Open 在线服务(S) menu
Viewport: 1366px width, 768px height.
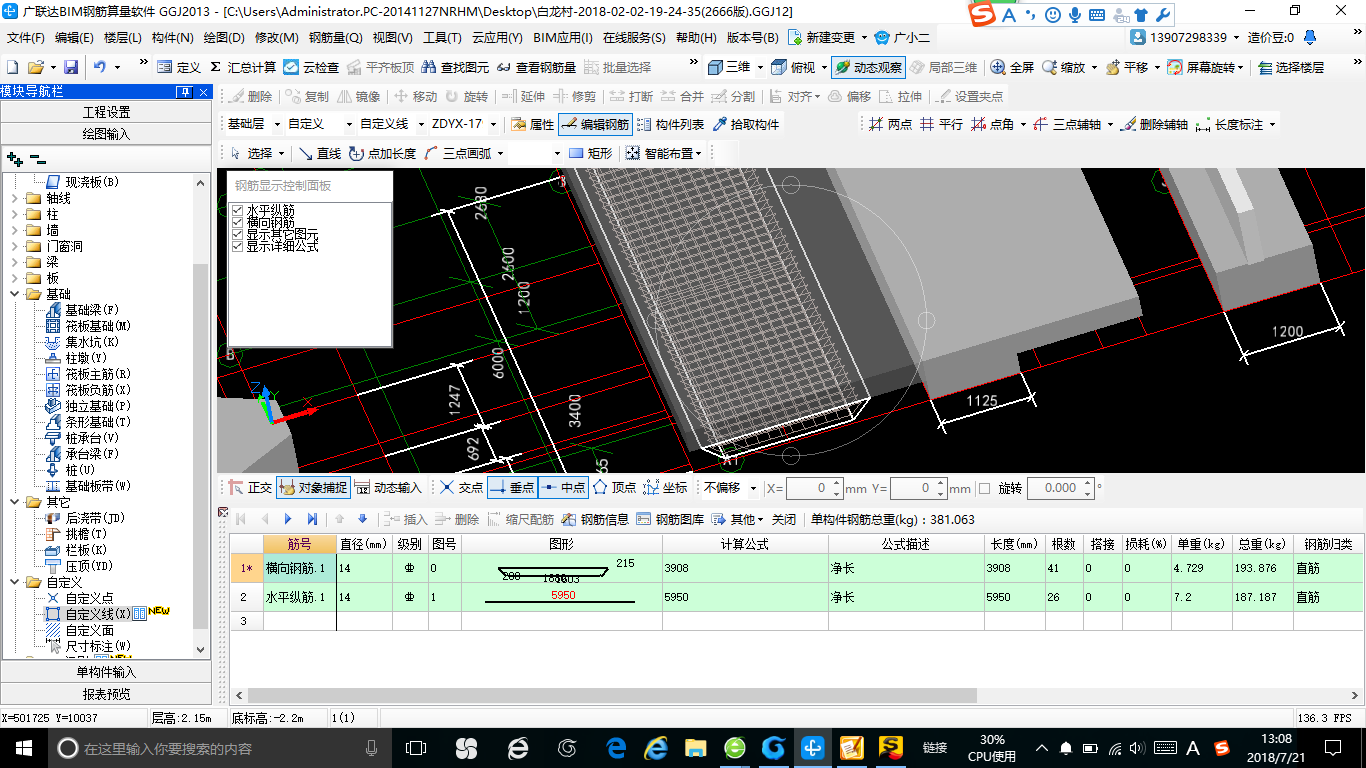point(634,38)
